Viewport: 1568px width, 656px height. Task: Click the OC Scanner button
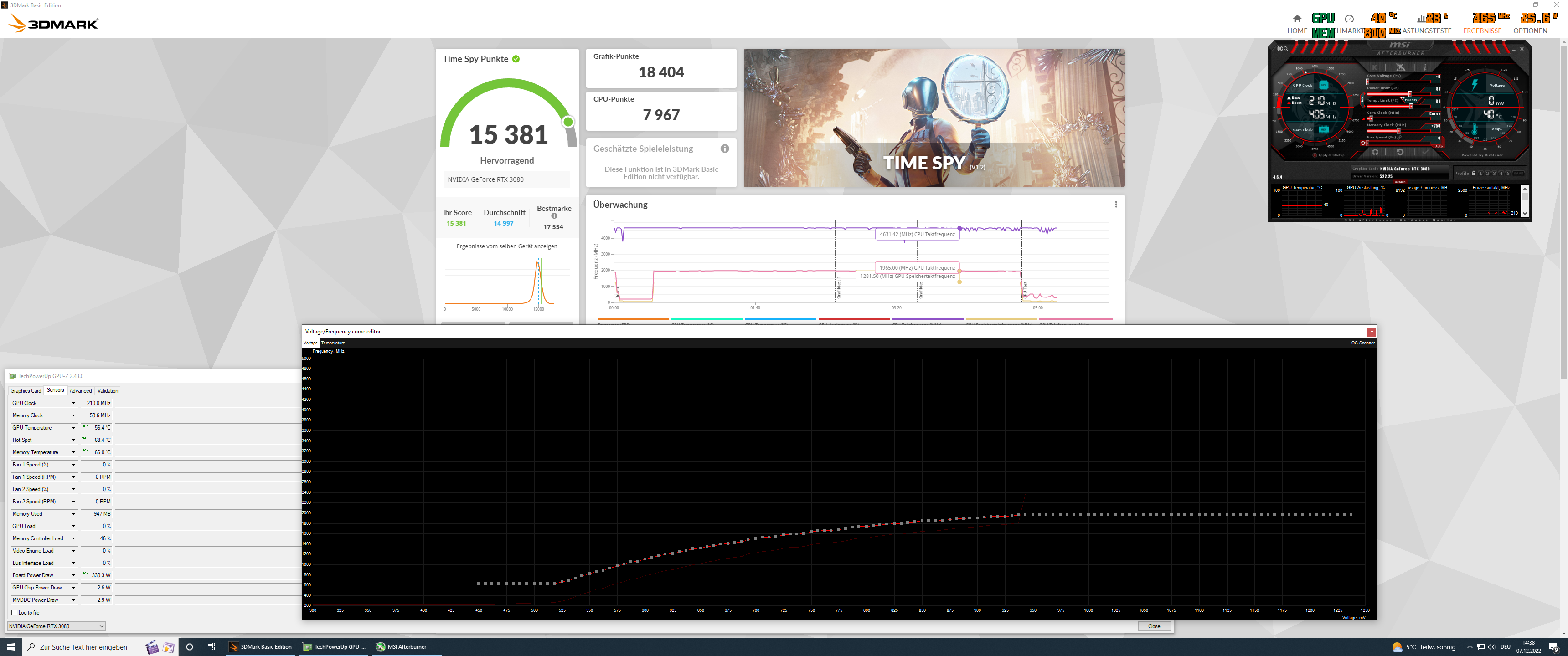click(x=1362, y=343)
